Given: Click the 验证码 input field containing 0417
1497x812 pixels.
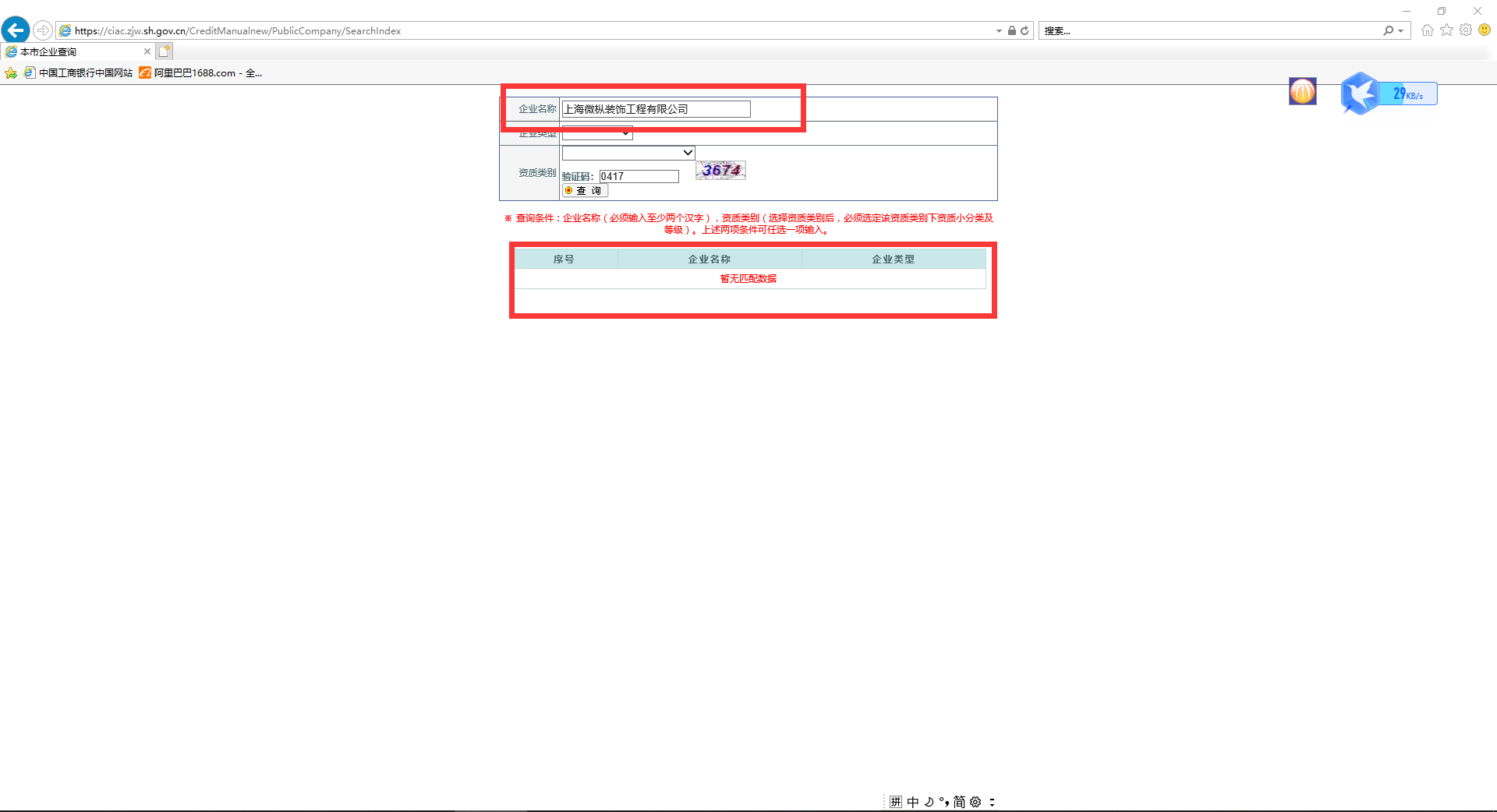Looking at the screenshot, I should [639, 177].
